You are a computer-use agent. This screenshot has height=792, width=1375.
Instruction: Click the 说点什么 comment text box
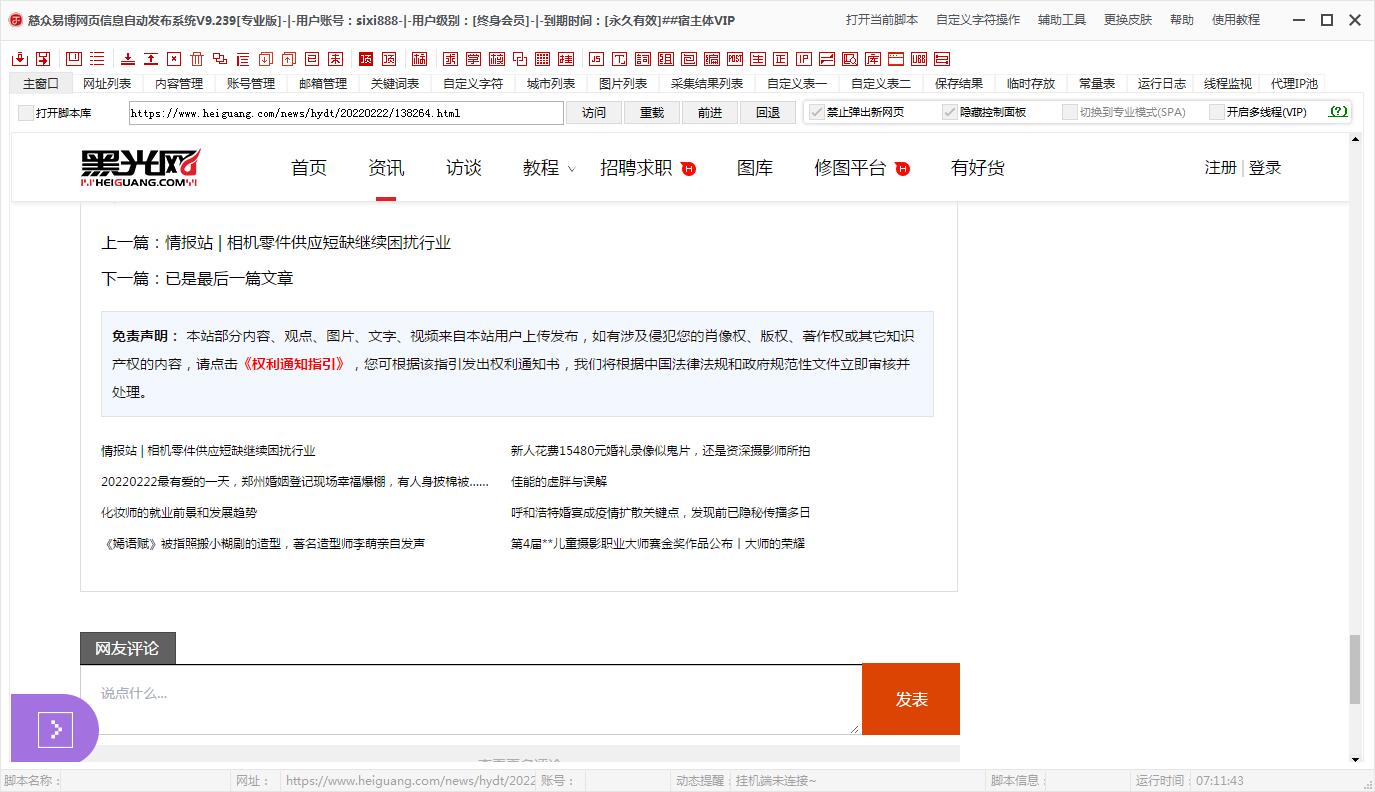point(470,699)
